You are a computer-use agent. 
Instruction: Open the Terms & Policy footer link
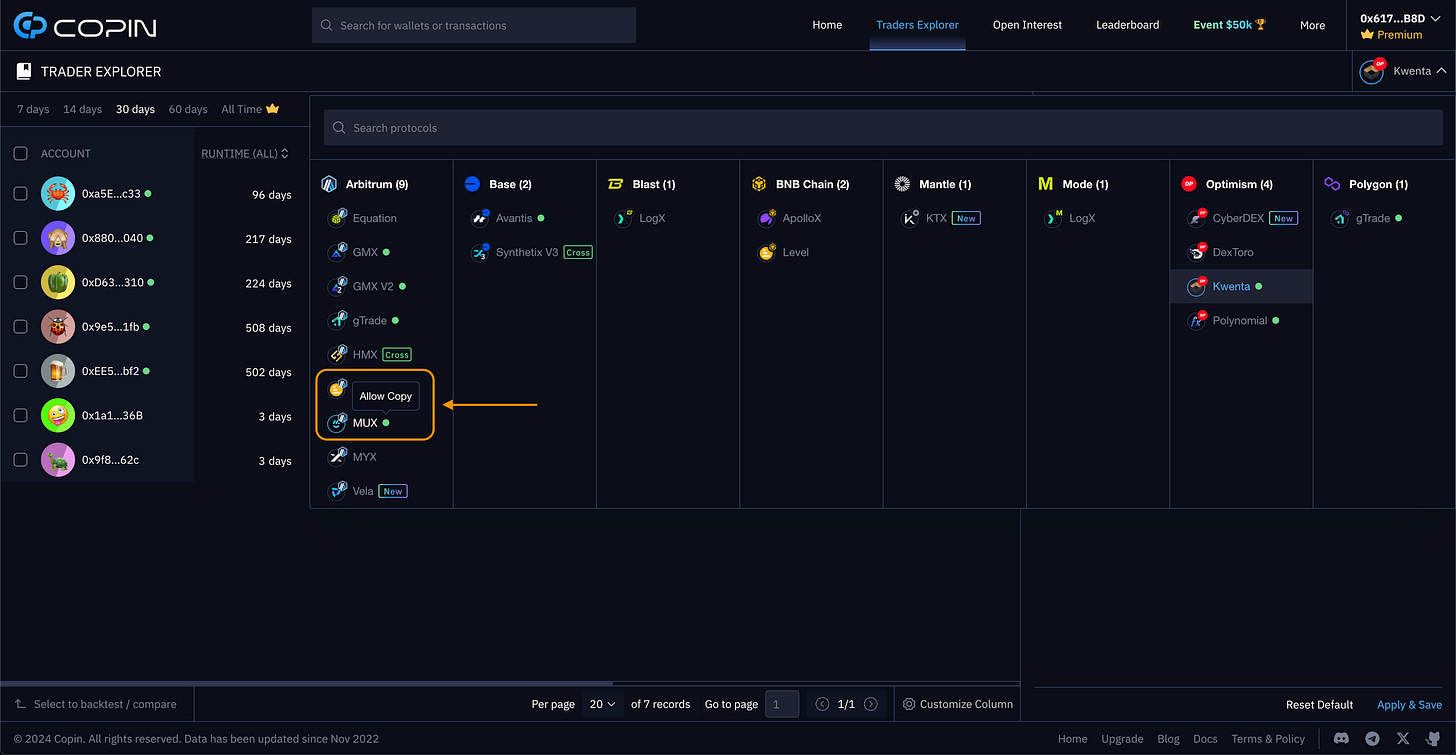tap(1268, 739)
